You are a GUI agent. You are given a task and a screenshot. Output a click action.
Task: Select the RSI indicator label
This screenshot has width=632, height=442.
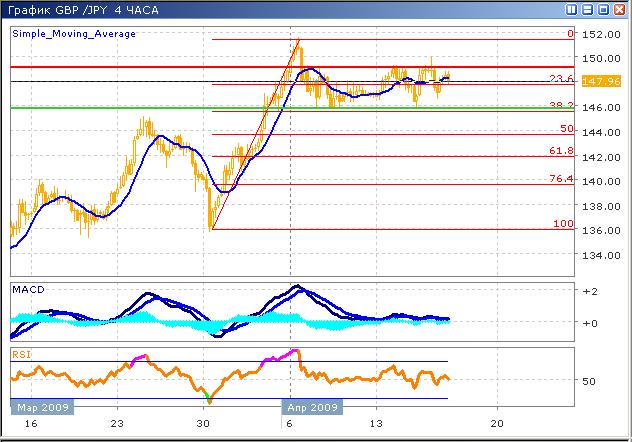point(21,353)
